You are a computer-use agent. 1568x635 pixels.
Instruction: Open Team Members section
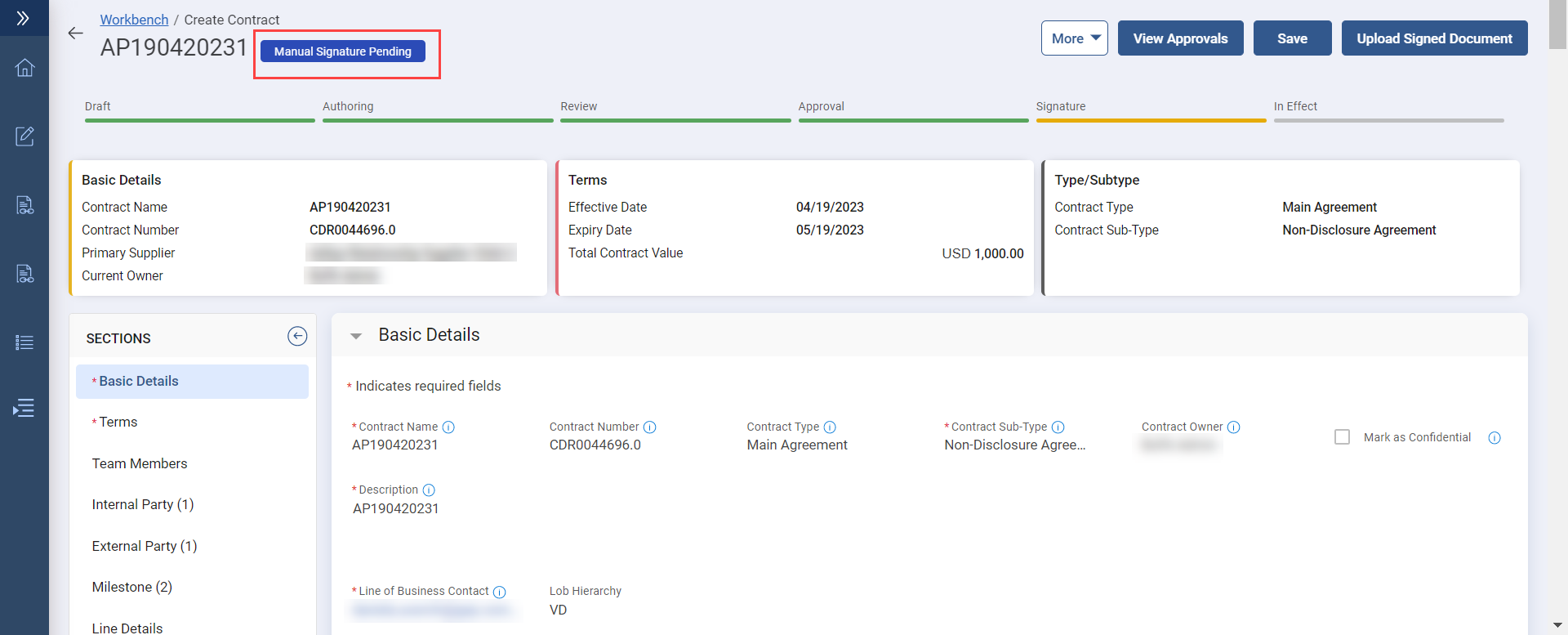pyautogui.click(x=140, y=463)
